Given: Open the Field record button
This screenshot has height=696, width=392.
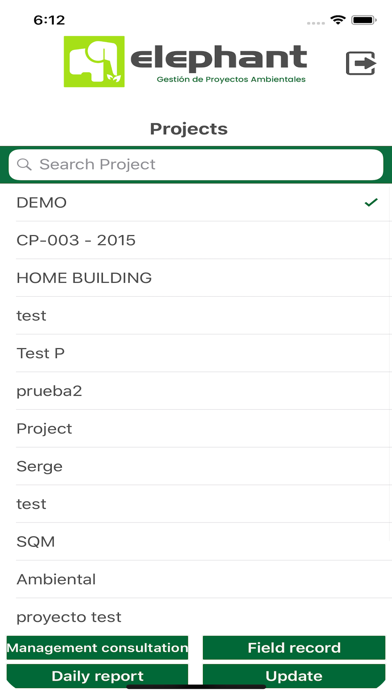Looking at the screenshot, I should point(294,648).
